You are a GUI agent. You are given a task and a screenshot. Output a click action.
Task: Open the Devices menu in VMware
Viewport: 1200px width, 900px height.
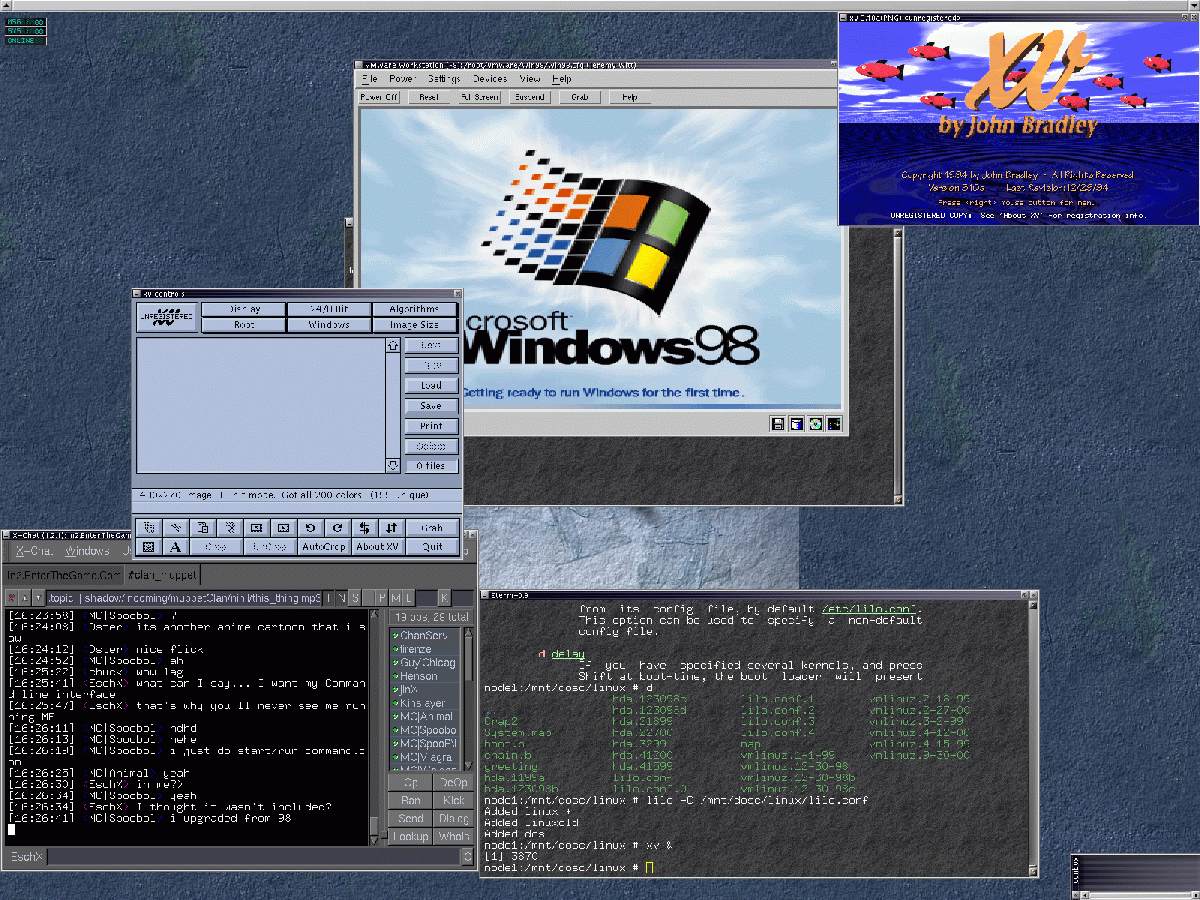490,79
